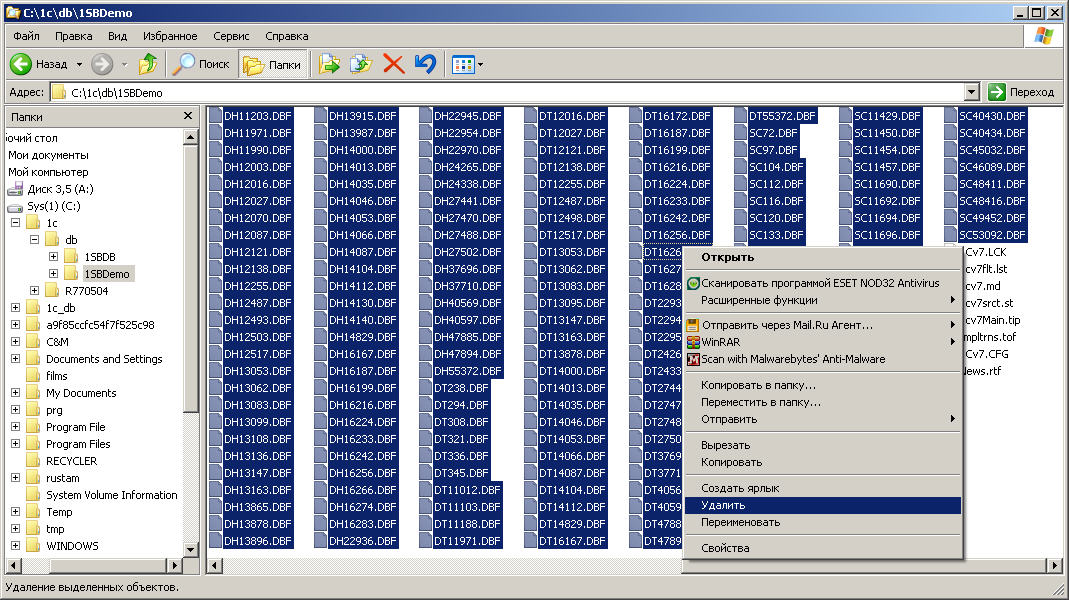Choose Удалить in the context menu

click(x=723, y=506)
